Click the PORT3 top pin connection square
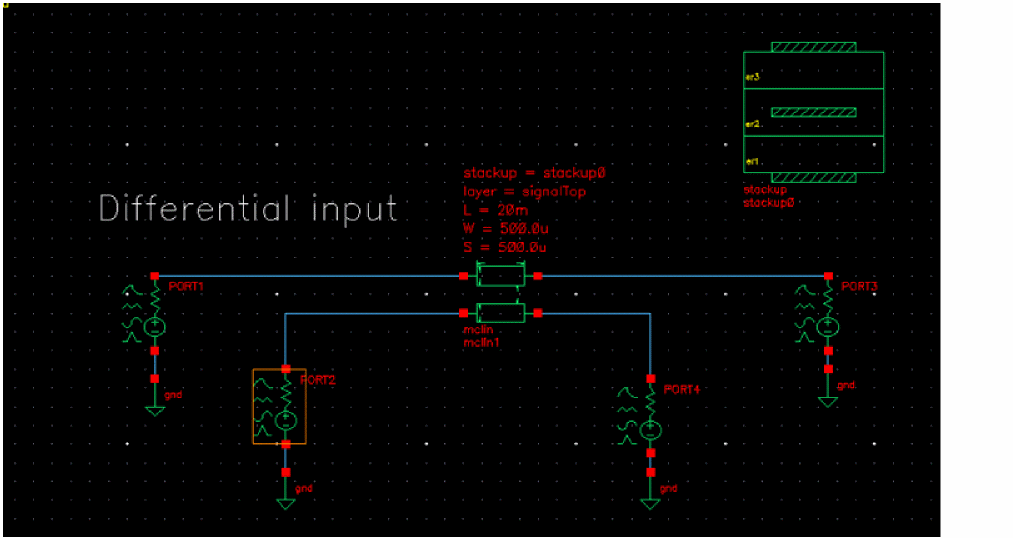The image size is (1013, 538). 828,276
